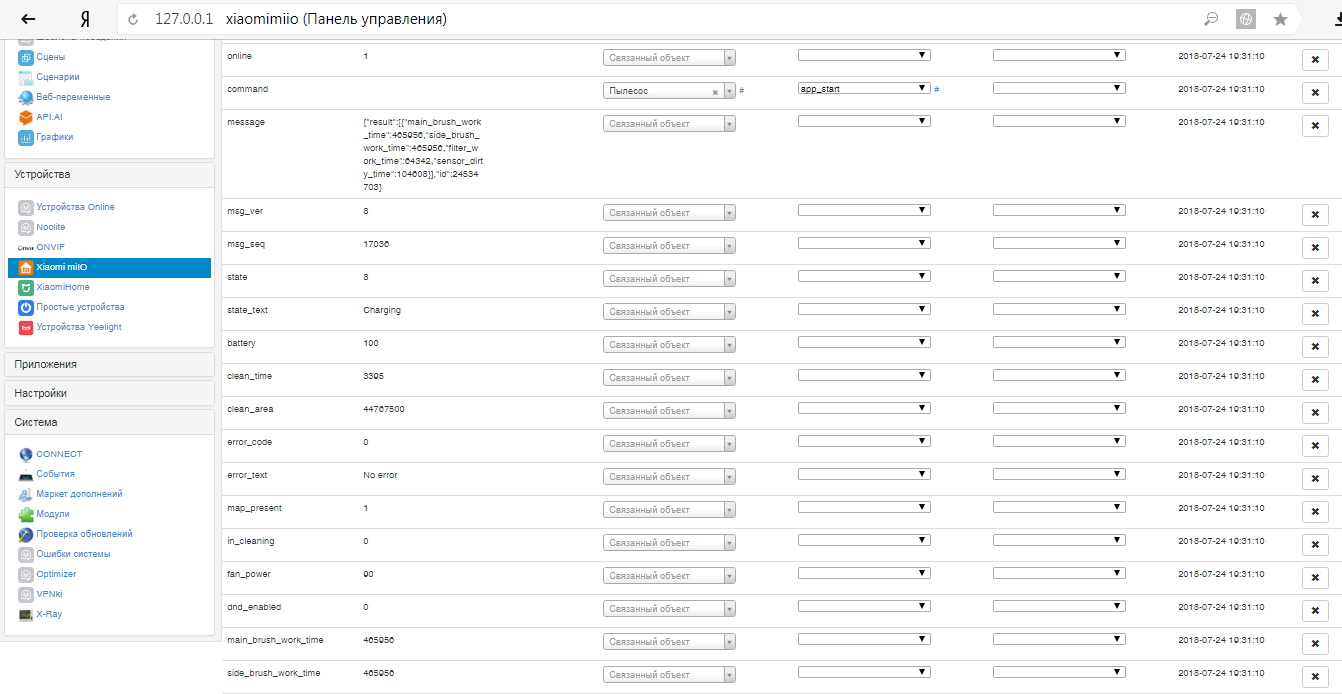This screenshot has height=694, width=1342.
Task: Click the Yeelight devices red icon
Action: pyautogui.click(x=26, y=327)
